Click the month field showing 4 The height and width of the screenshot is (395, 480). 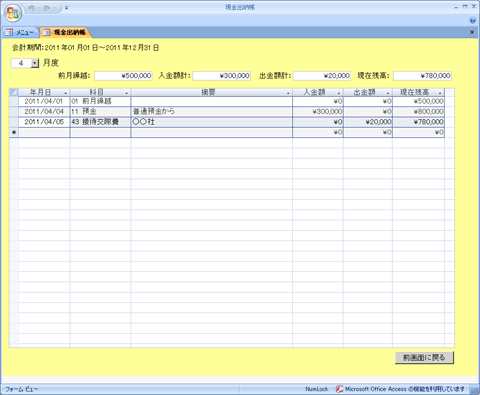click(x=21, y=63)
